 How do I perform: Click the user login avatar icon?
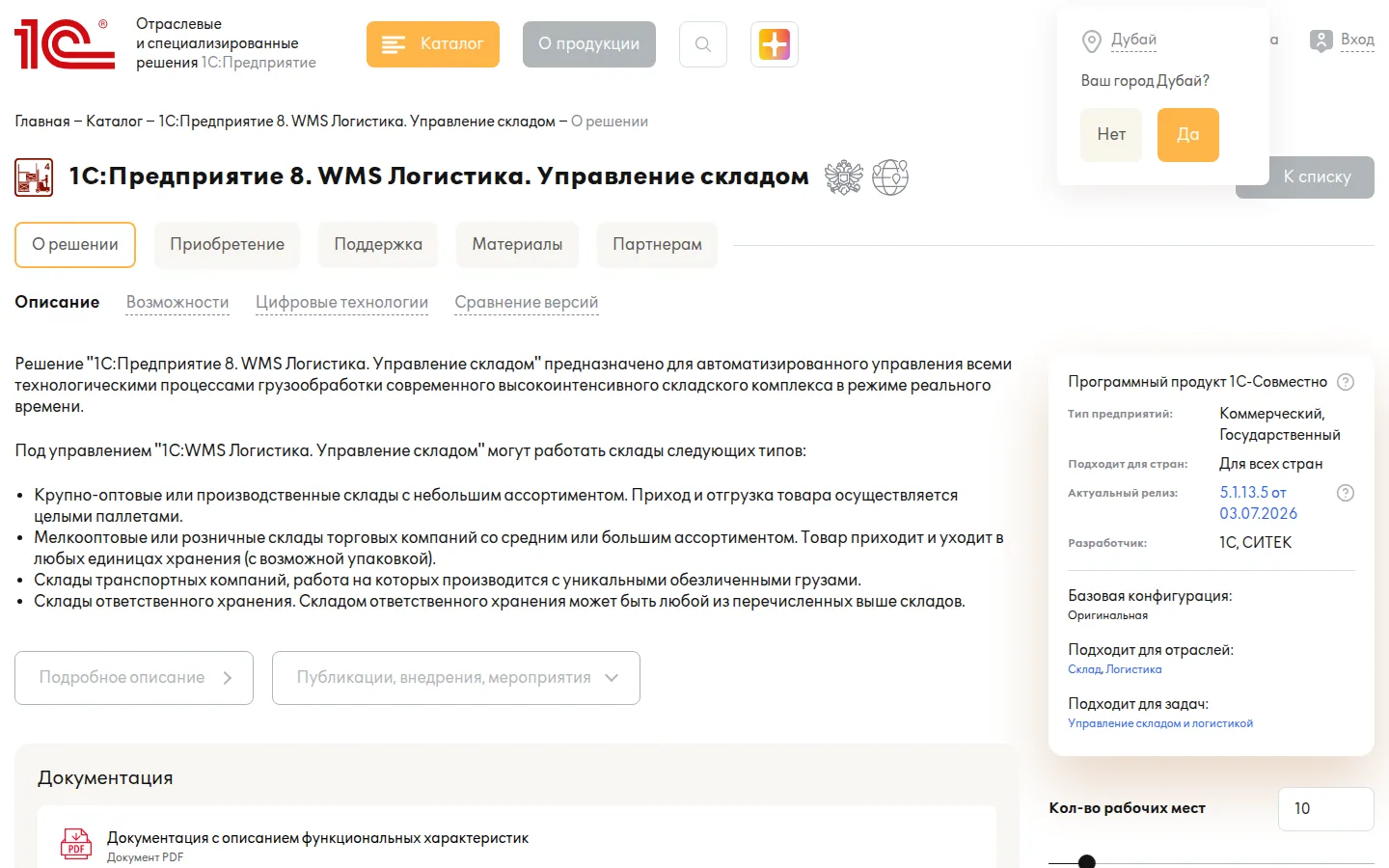(1321, 41)
